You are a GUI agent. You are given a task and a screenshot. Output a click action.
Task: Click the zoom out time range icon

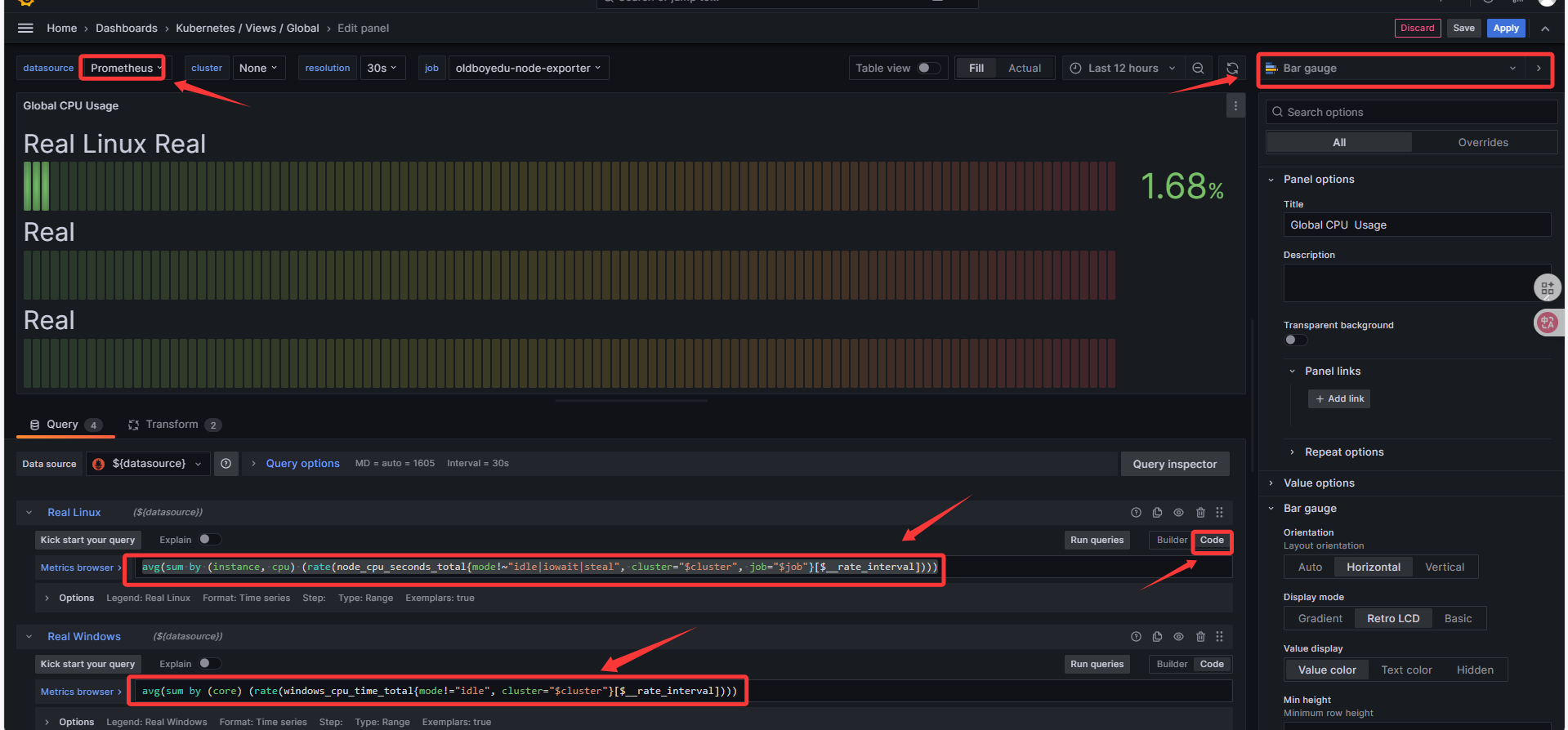point(1198,68)
